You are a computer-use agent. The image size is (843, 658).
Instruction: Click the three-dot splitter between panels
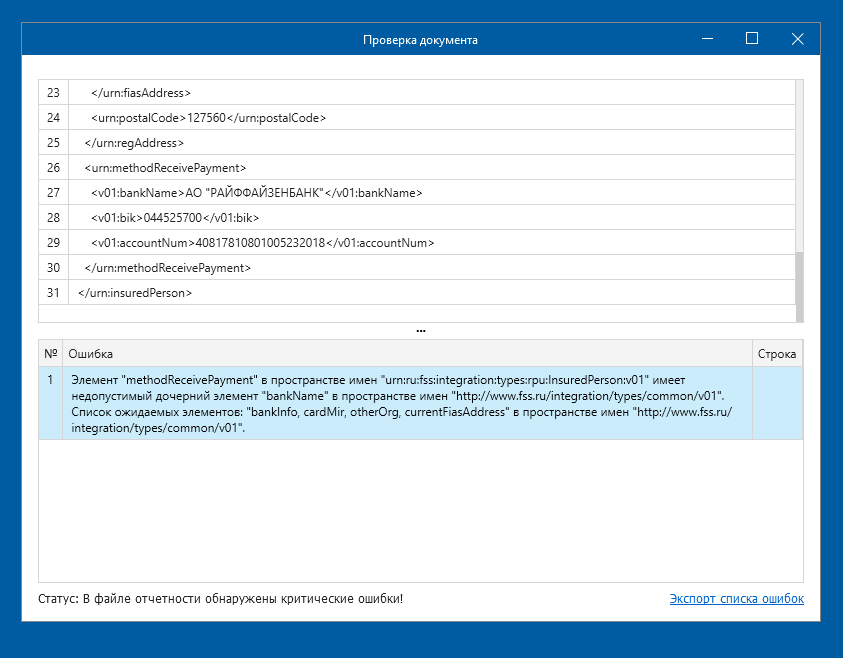point(421,331)
